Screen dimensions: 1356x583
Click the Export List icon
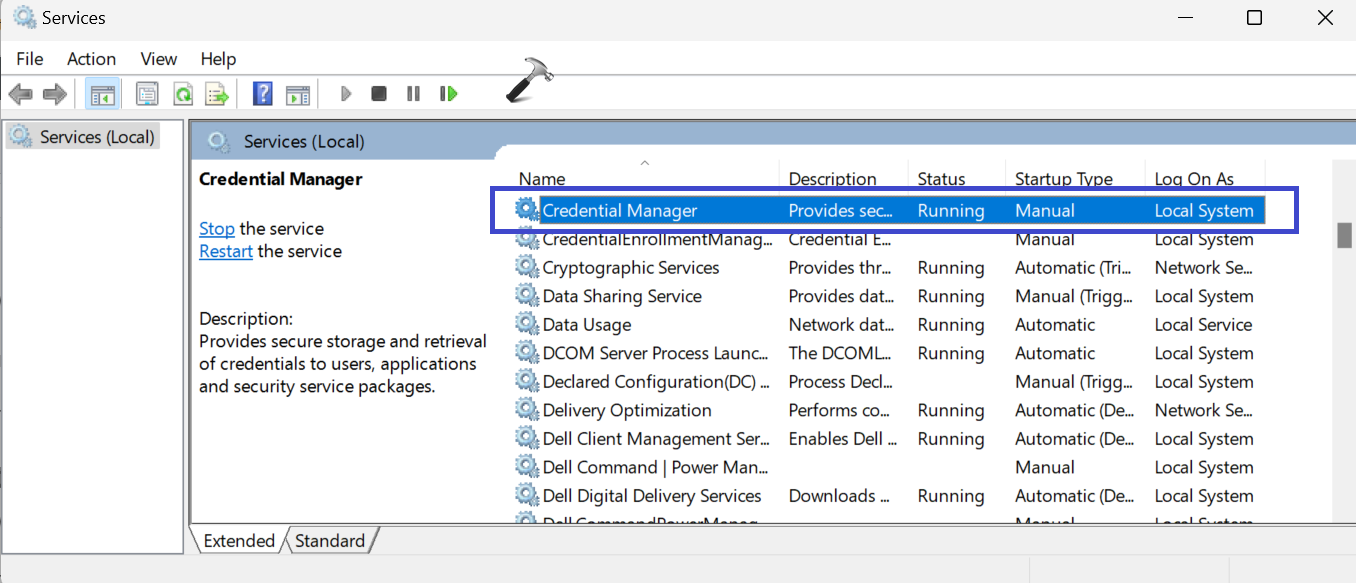(x=216, y=94)
